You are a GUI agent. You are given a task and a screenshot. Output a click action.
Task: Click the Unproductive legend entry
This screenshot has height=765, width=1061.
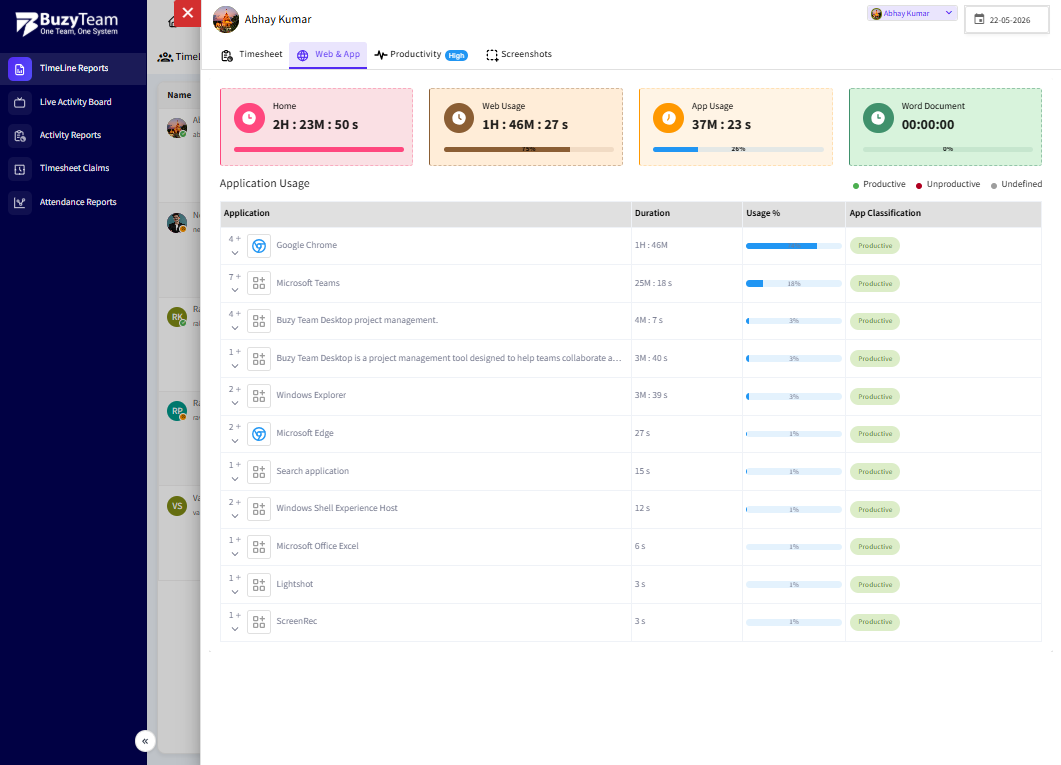tap(947, 185)
